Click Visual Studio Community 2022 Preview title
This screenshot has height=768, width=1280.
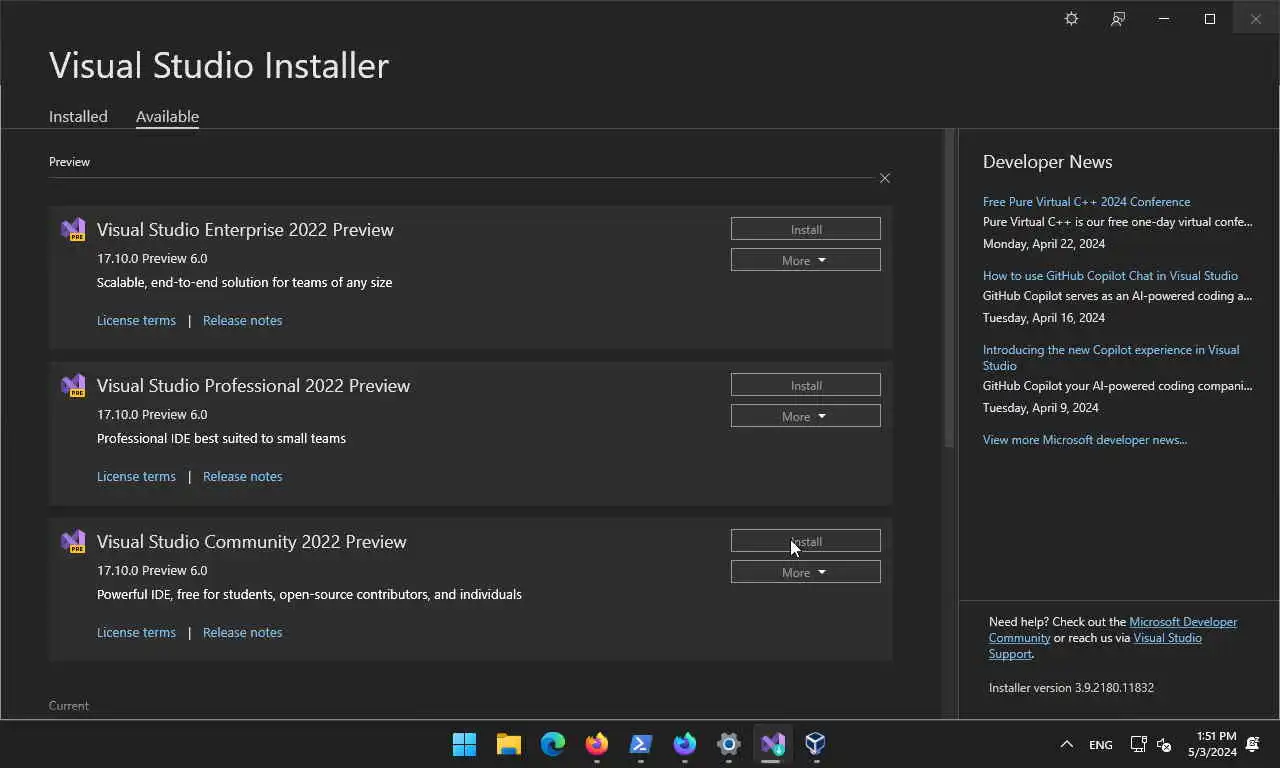251,541
